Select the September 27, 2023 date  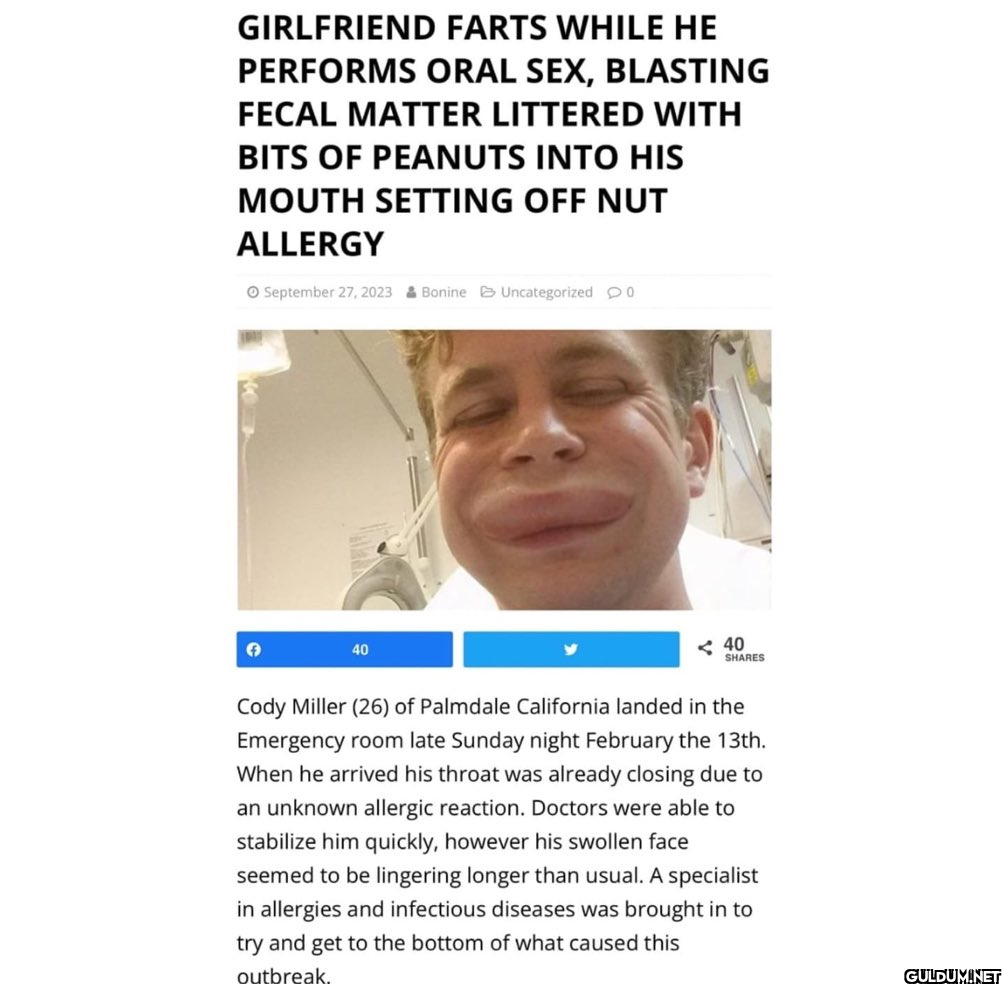click(x=328, y=292)
